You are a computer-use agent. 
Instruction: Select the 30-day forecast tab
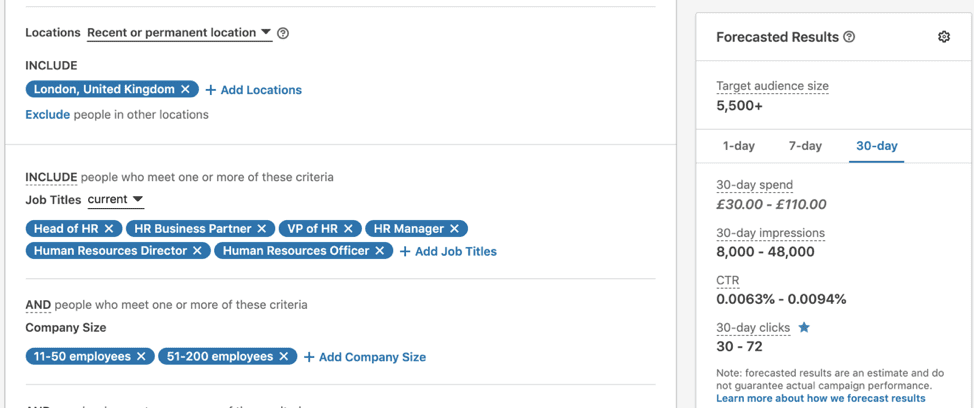click(x=877, y=146)
